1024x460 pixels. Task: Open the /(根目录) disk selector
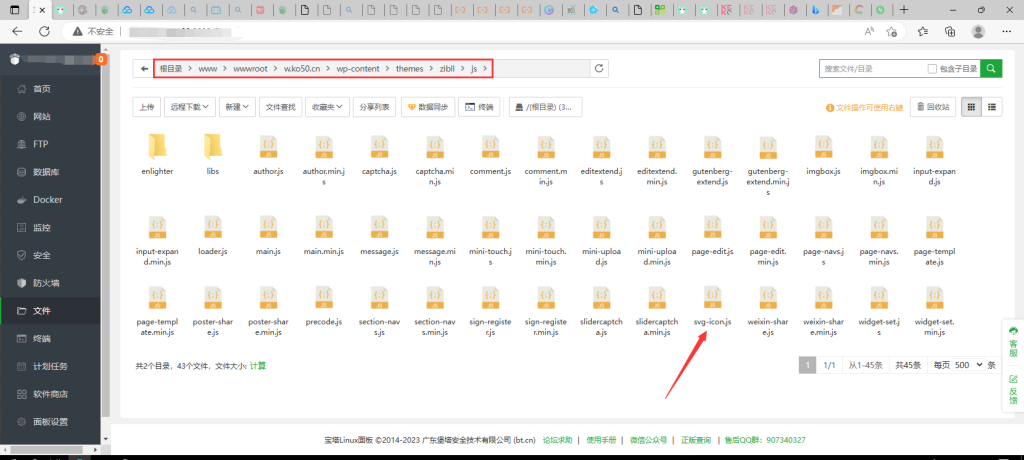click(x=545, y=107)
